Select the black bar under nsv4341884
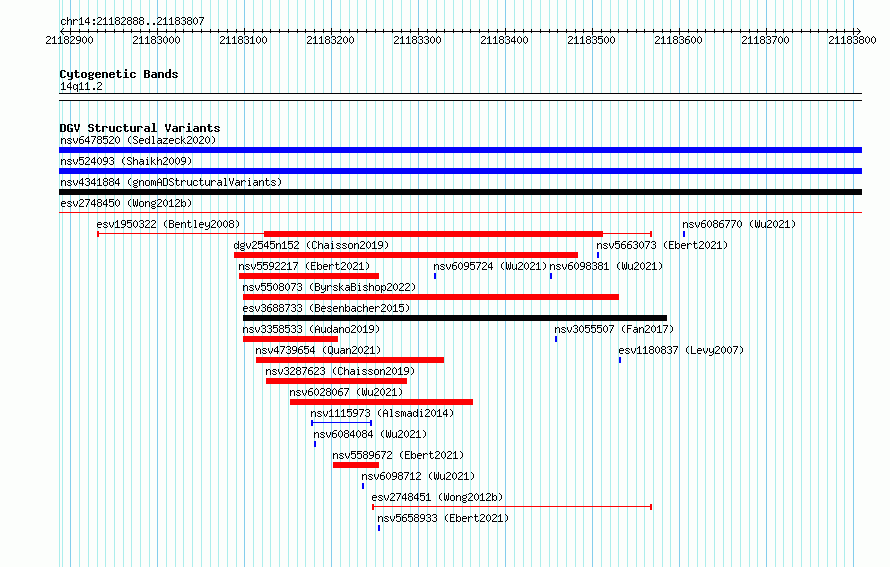890x567 pixels. click(460, 192)
